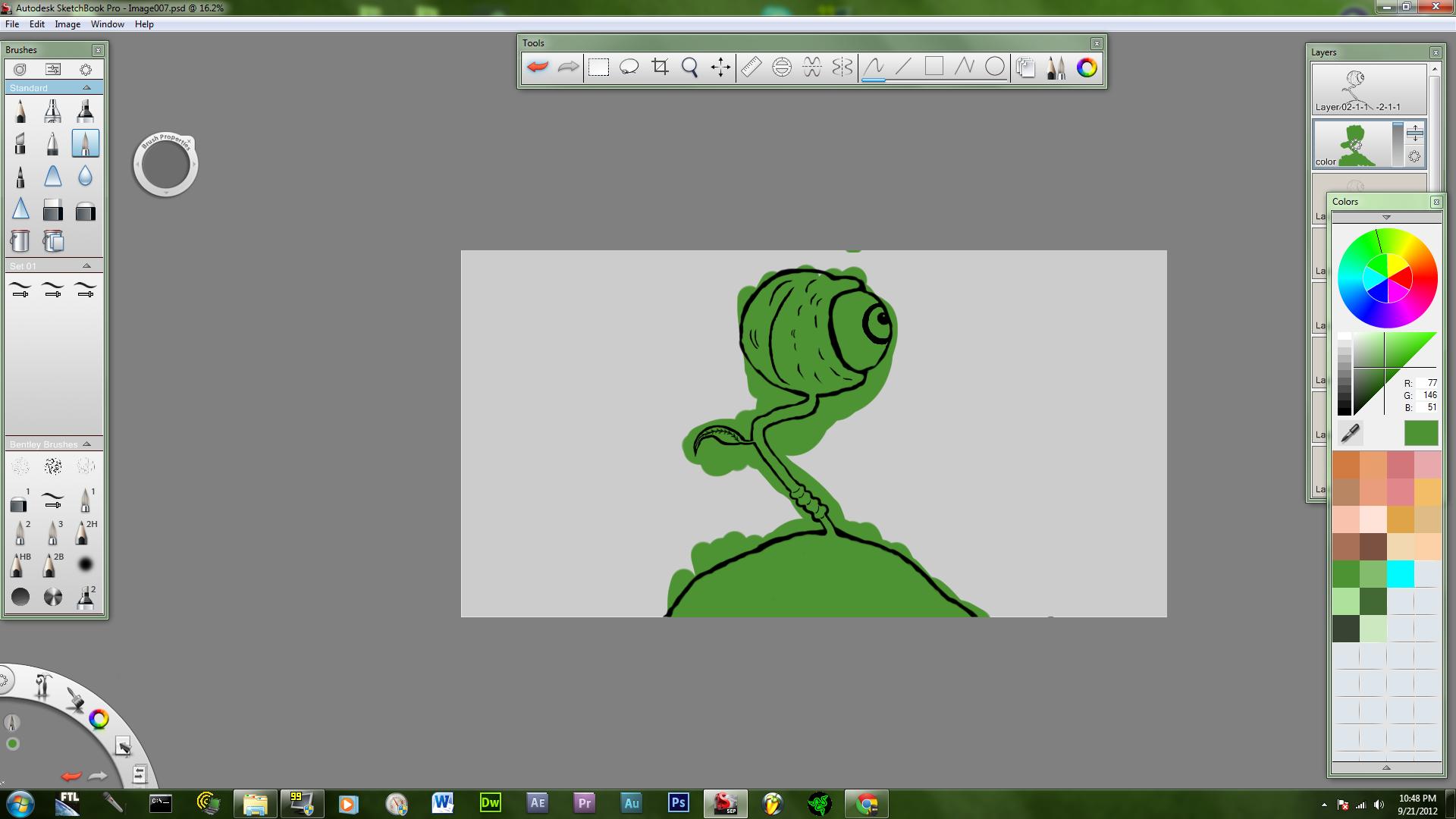1456x819 pixels.
Task: Choose the cyan swatch in the palette
Action: pos(1400,574)
